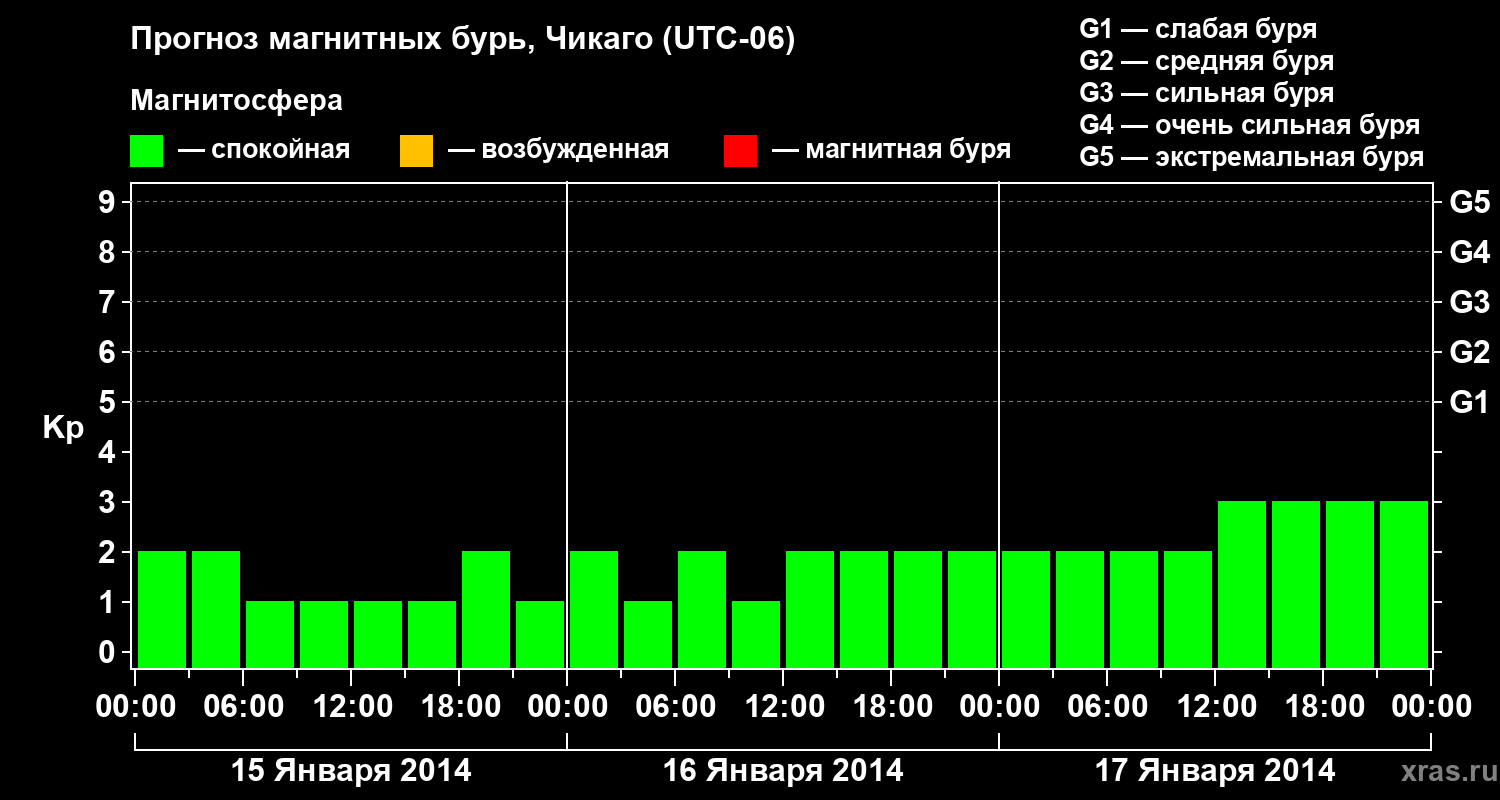The image size is (1500, 800).
Task: Click the '12:00' time label for 16 Января
Action: [x=783, y=706]
